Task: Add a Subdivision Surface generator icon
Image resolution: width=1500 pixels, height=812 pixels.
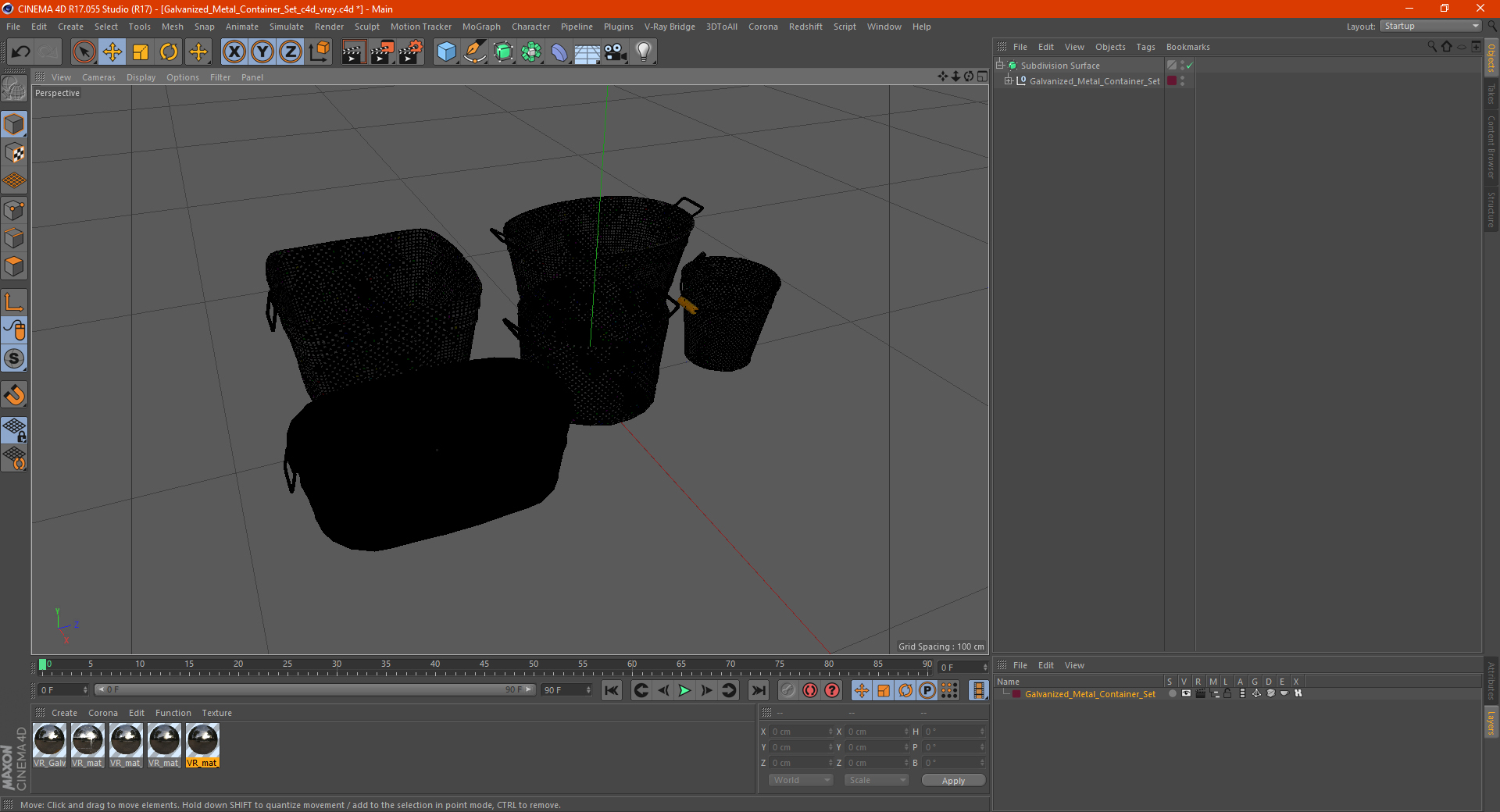Action: click(503, 52)
